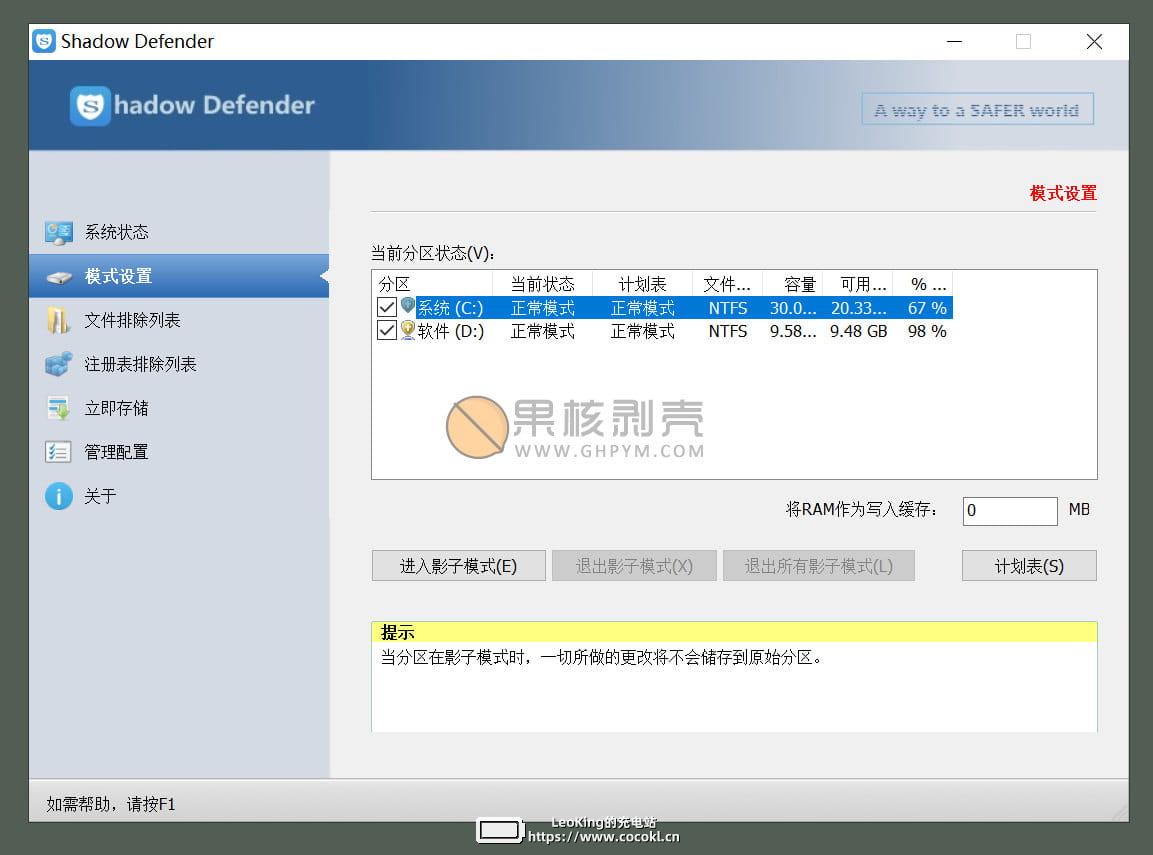Select the 系统 (C:) partition row
The width and height of the screenshot is (1153, 855).
point(663,307)
